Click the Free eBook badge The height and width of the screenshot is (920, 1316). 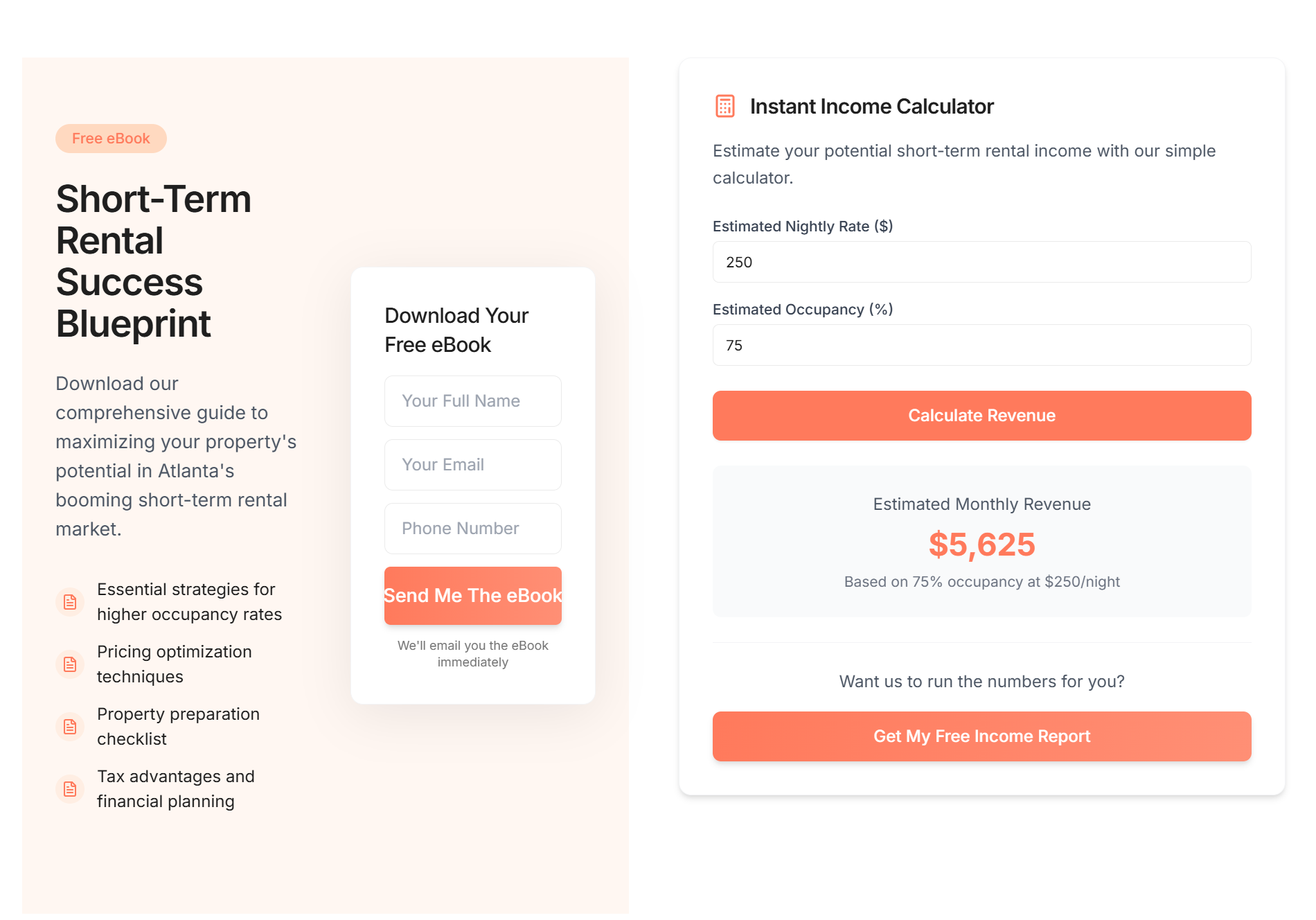(111, 139)
